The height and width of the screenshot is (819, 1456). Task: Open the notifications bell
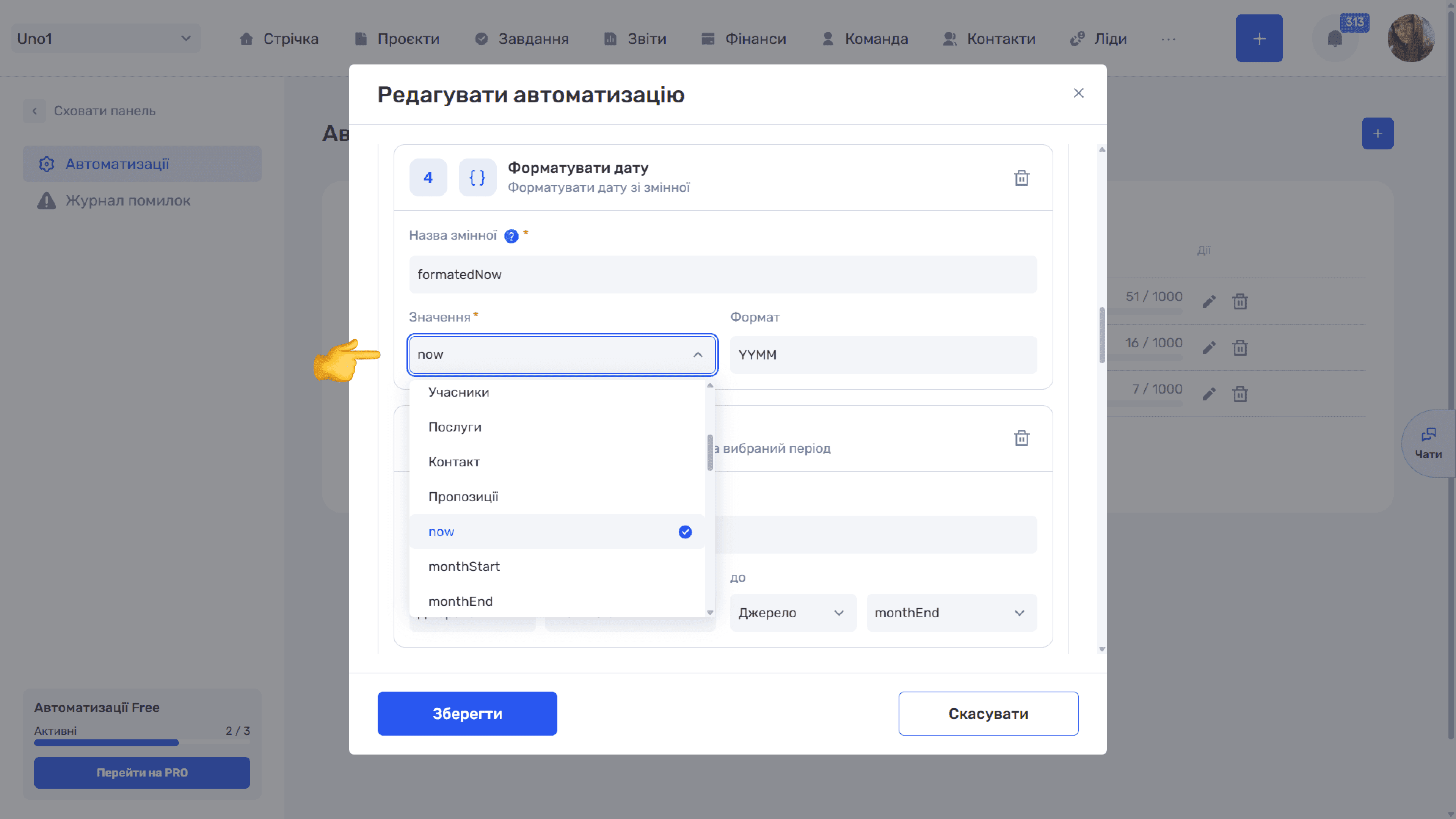1335,38
